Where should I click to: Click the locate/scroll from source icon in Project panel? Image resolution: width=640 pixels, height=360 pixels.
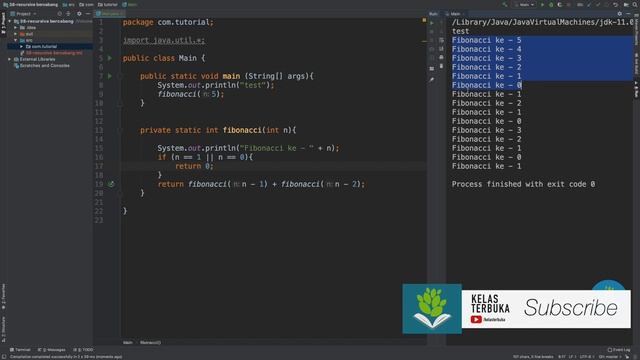tap(60, 13)
